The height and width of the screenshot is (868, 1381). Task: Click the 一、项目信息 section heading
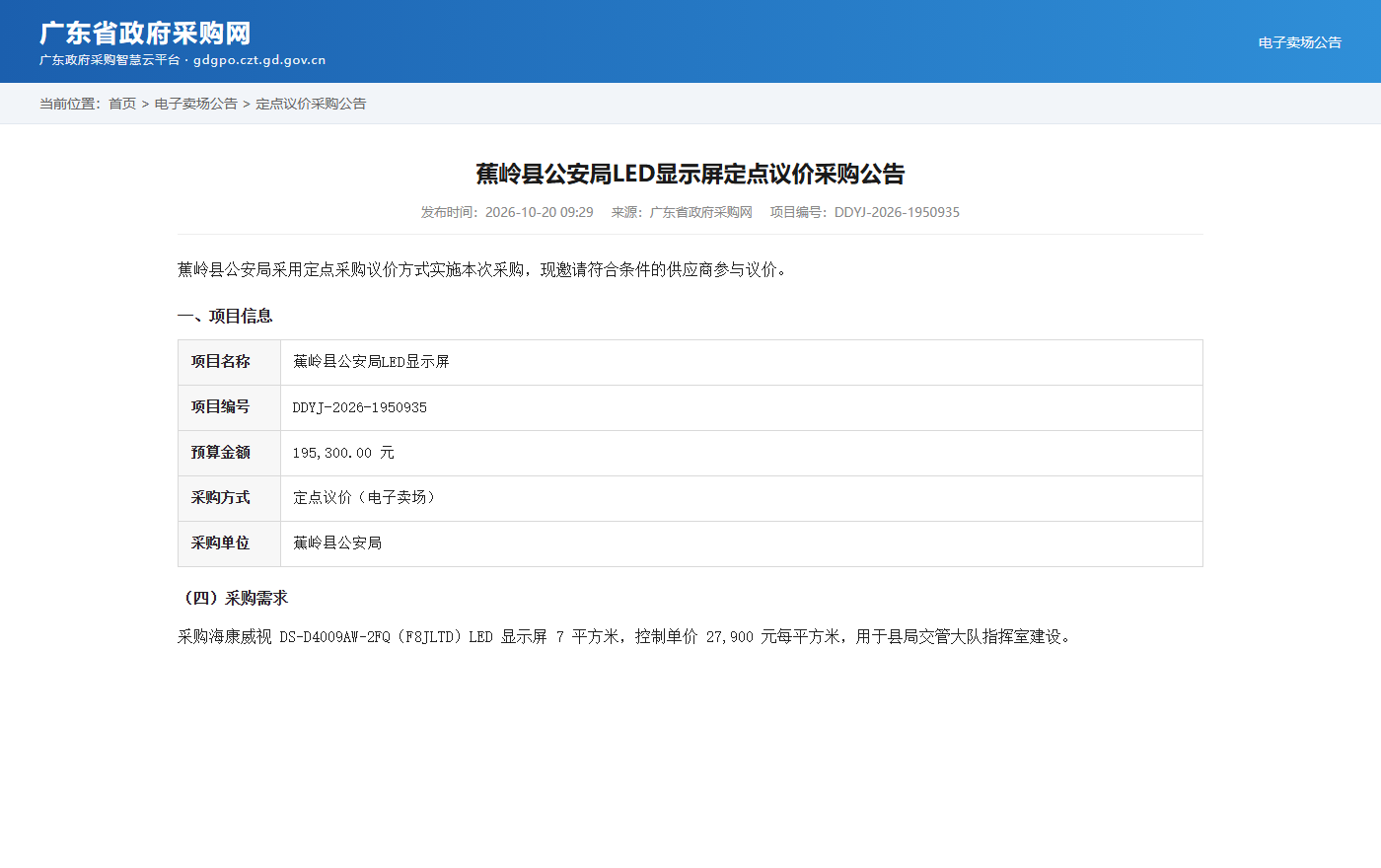[x=225, y=316]
